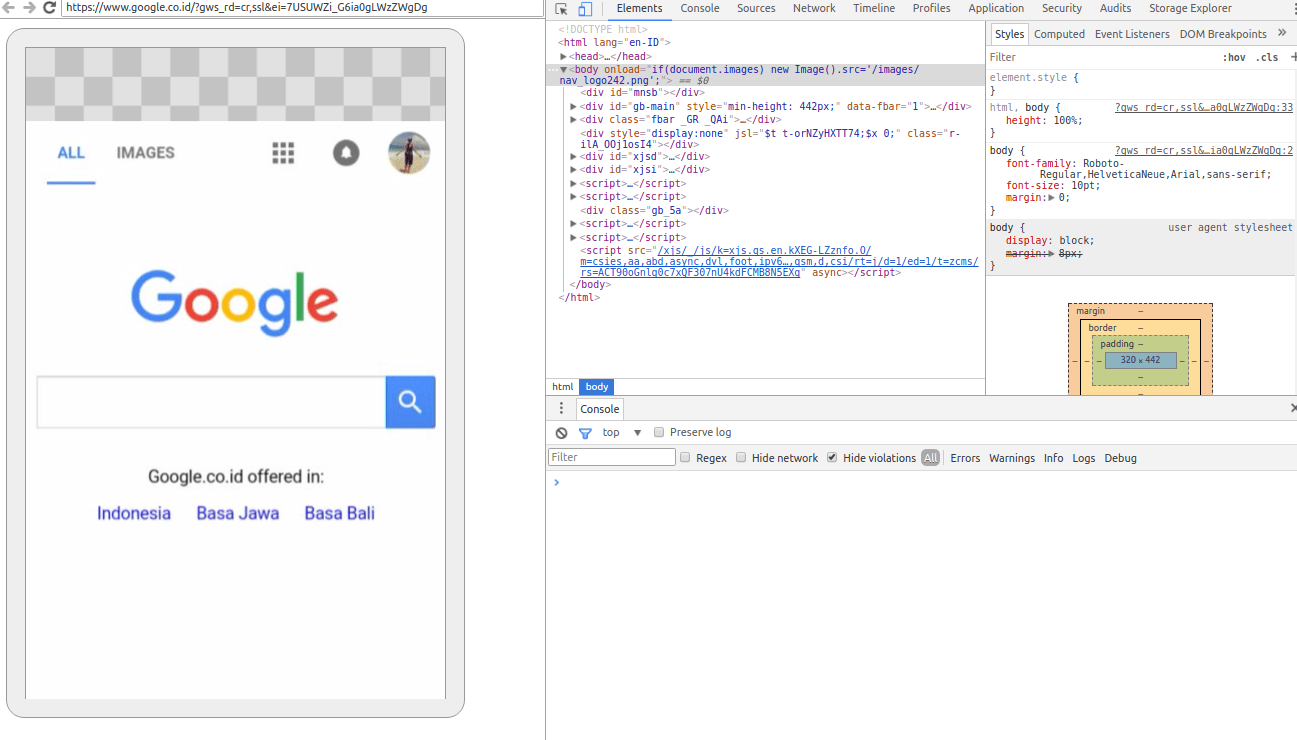The width and height of the screenshot is (1297, 740).
Task: Open the top Console panel tab
Action: [x=700, y=9]
